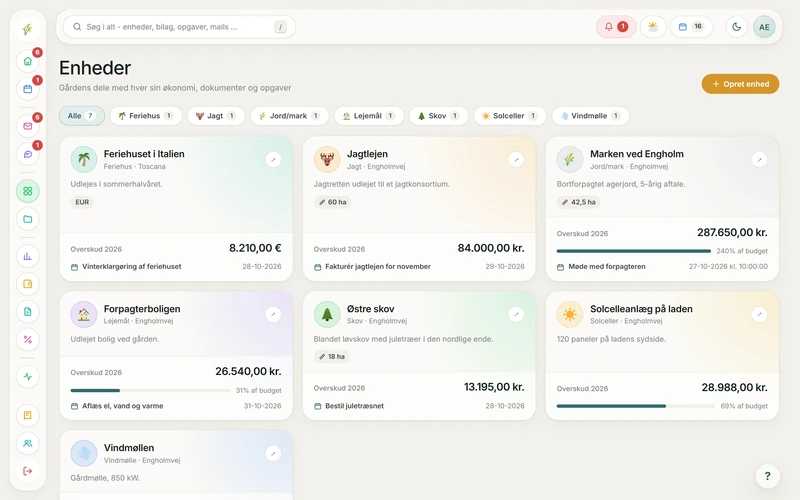800x500 pixels.
Task: Click the help question mark button
Action: (767, 476)
